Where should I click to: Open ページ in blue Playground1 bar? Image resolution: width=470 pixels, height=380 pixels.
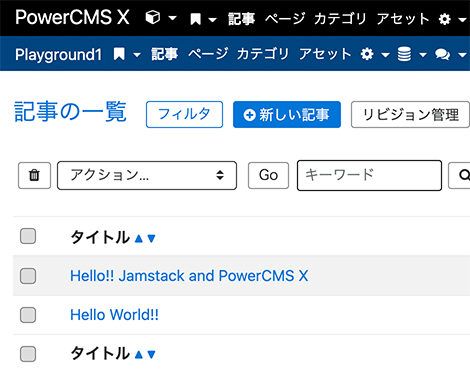[208, 54]
